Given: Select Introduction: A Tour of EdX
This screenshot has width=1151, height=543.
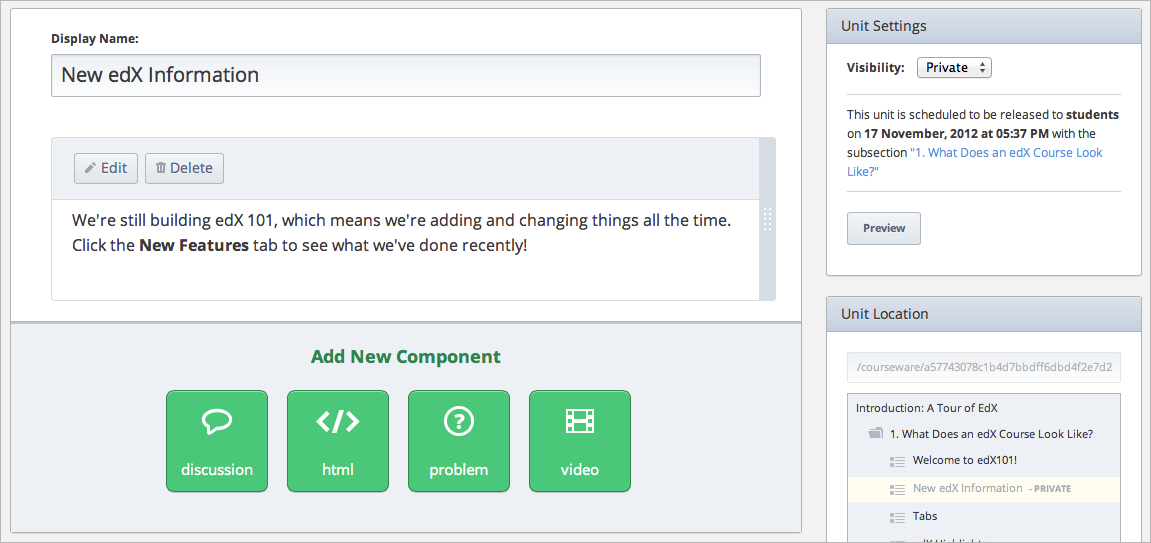Looking at the screenshot, I should pyautogui.click(x=926, y=408).
